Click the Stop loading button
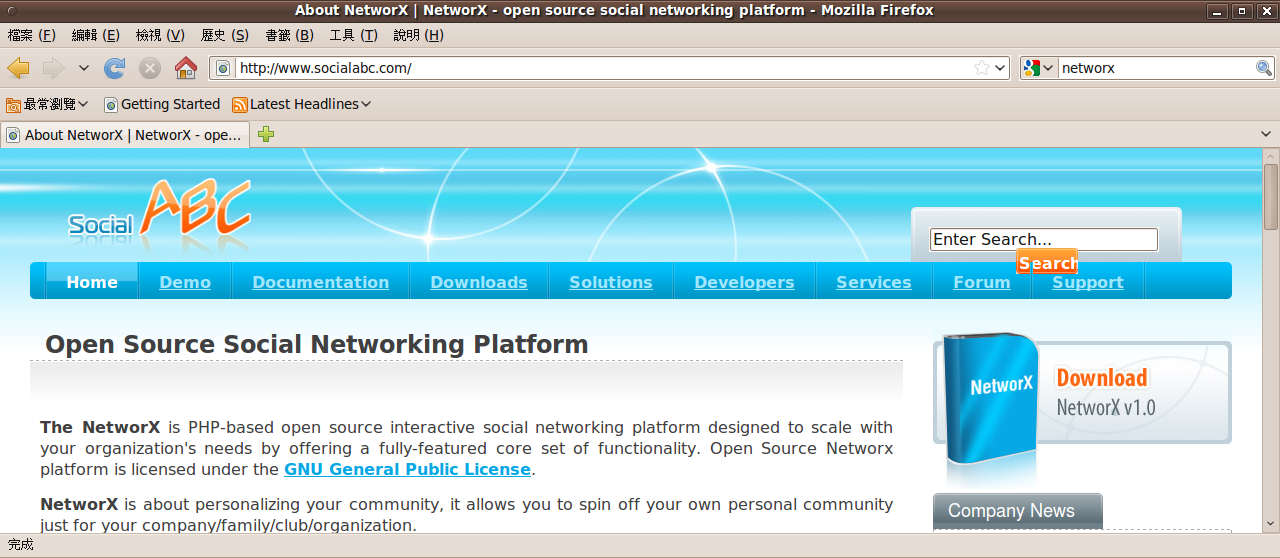 click(x=150, y=68)
